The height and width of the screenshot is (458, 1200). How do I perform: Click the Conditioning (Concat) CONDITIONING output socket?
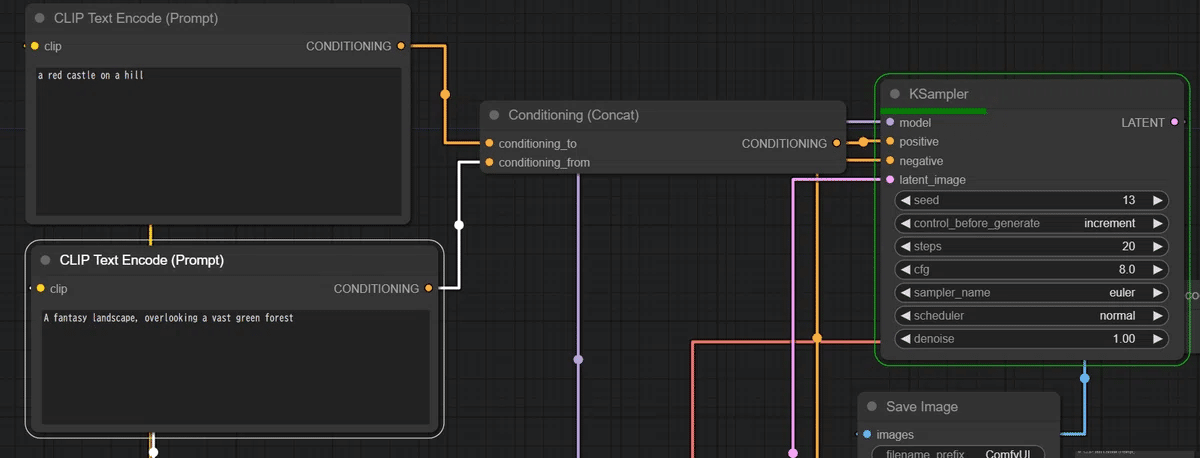point(836,144)
